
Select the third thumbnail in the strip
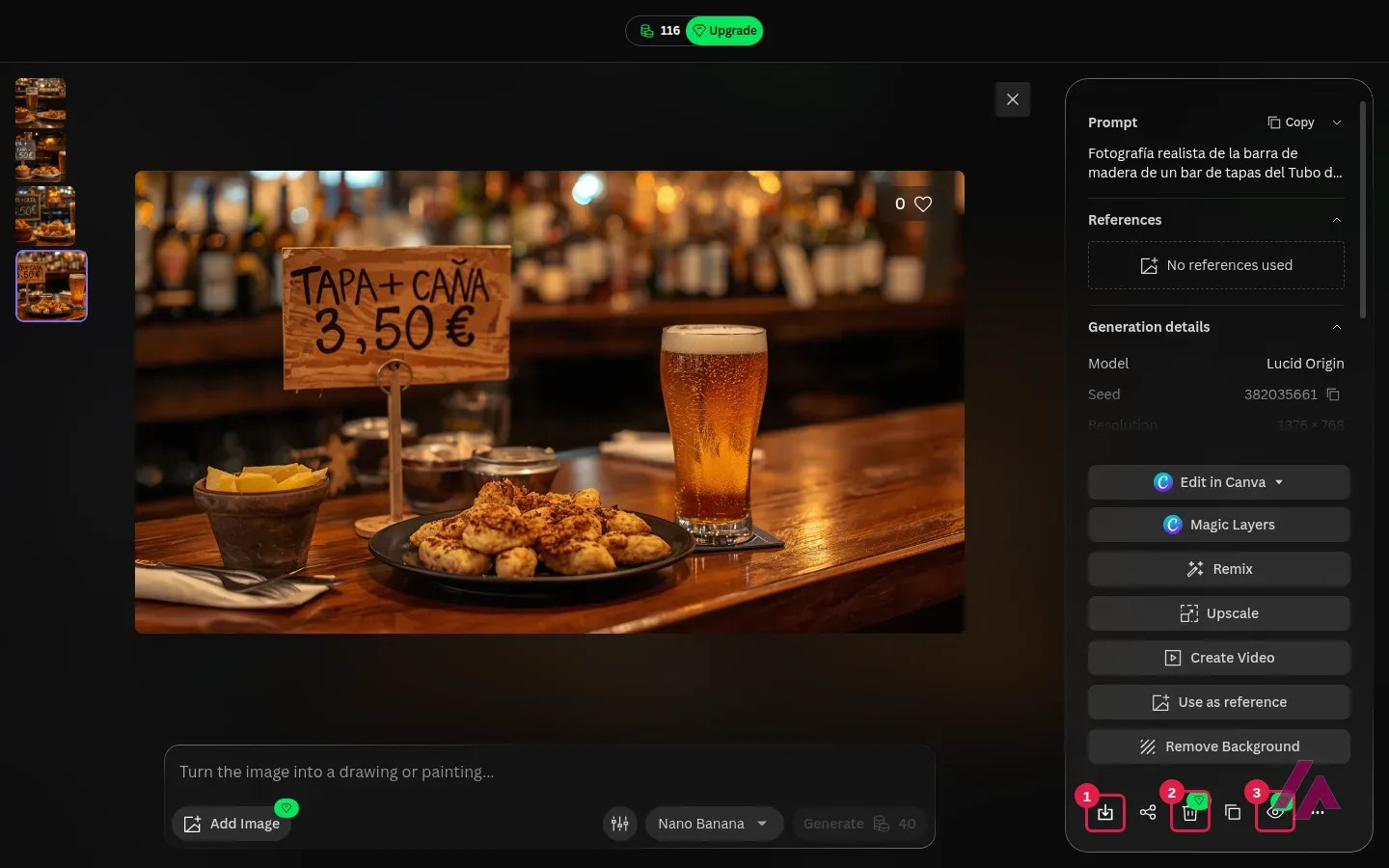tap(45, 216)
